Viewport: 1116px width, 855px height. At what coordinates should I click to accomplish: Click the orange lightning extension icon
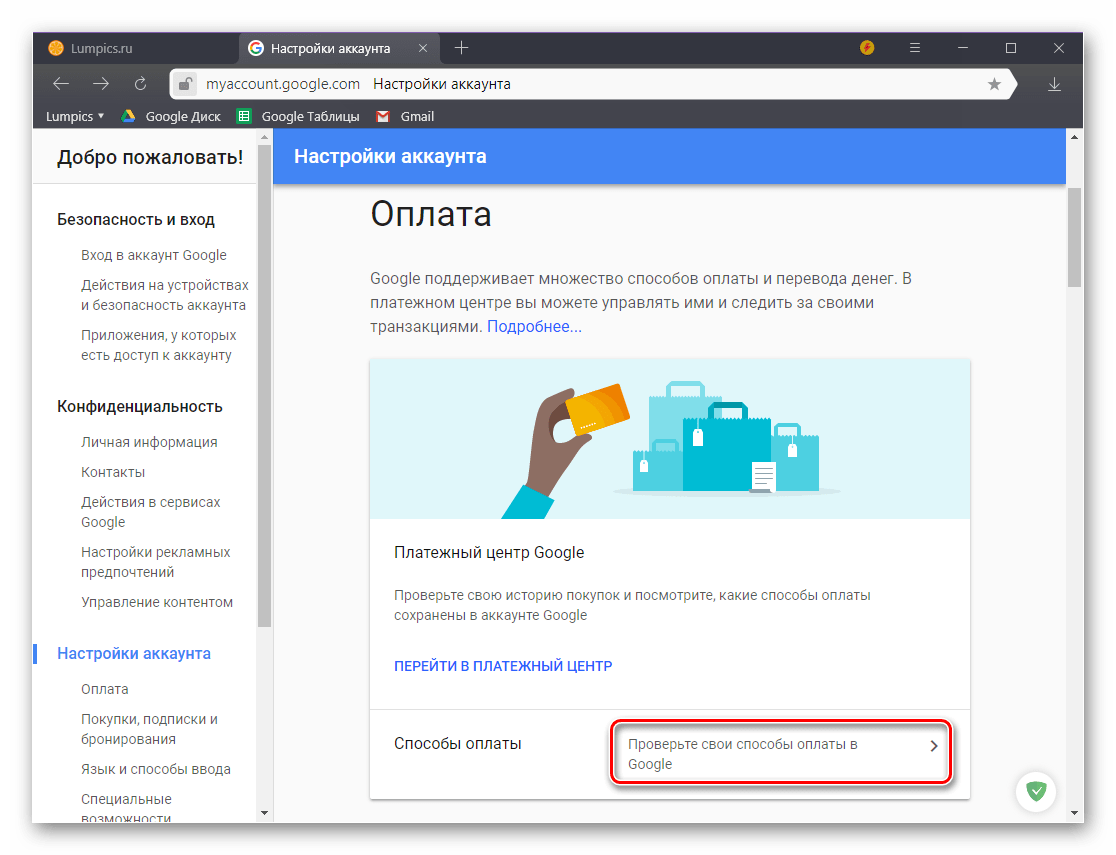pyautogui.click(x=867, y=48)
